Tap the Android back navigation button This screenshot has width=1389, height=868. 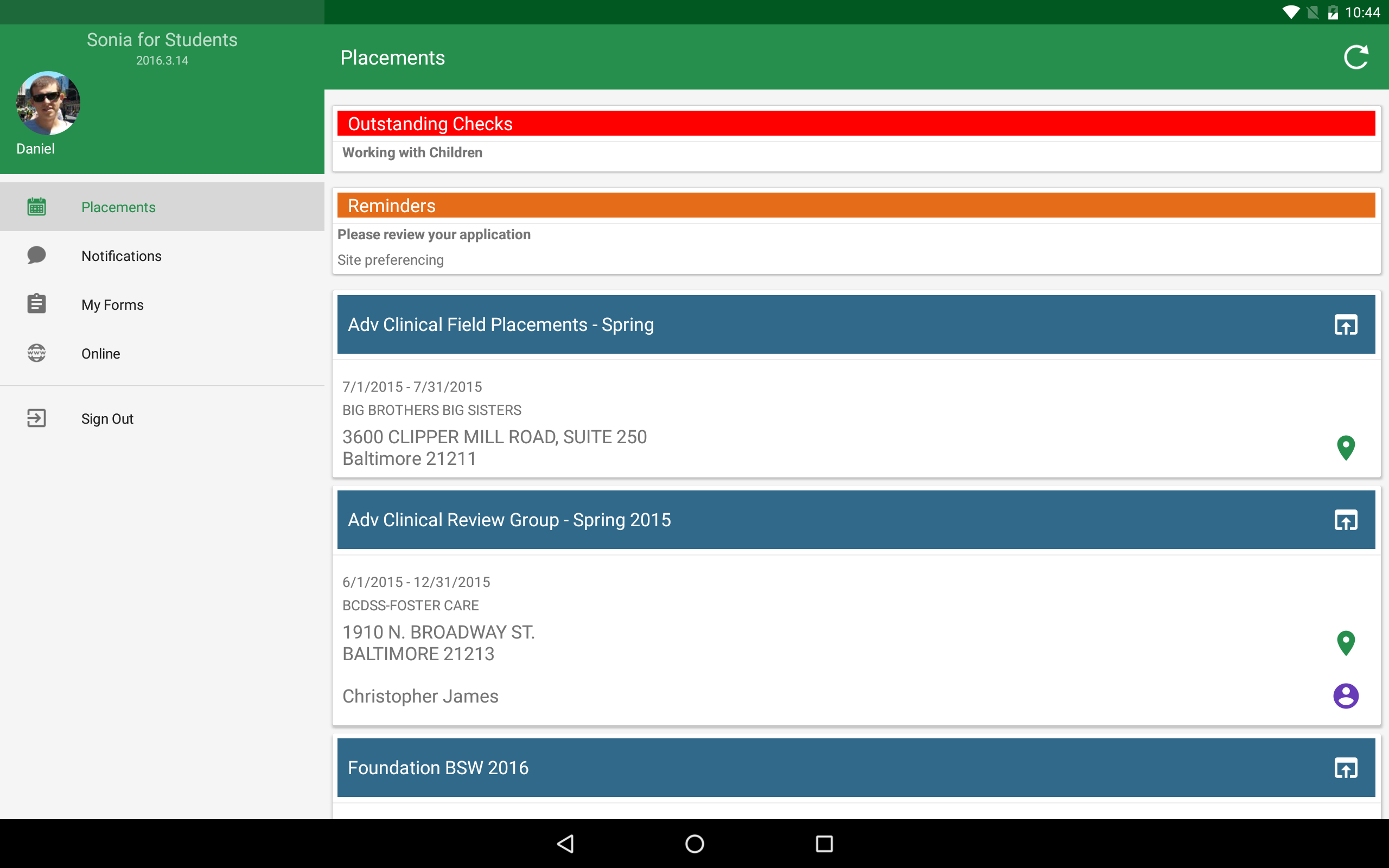(565, 844)
